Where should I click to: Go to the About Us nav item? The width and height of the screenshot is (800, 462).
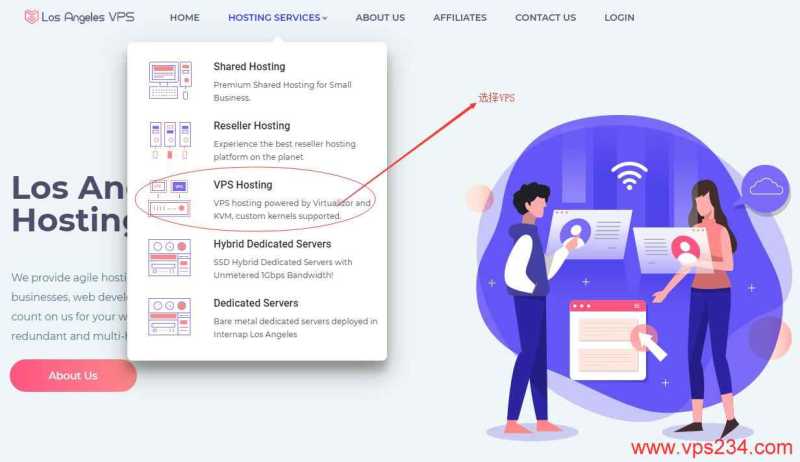[x=380, y=17]
